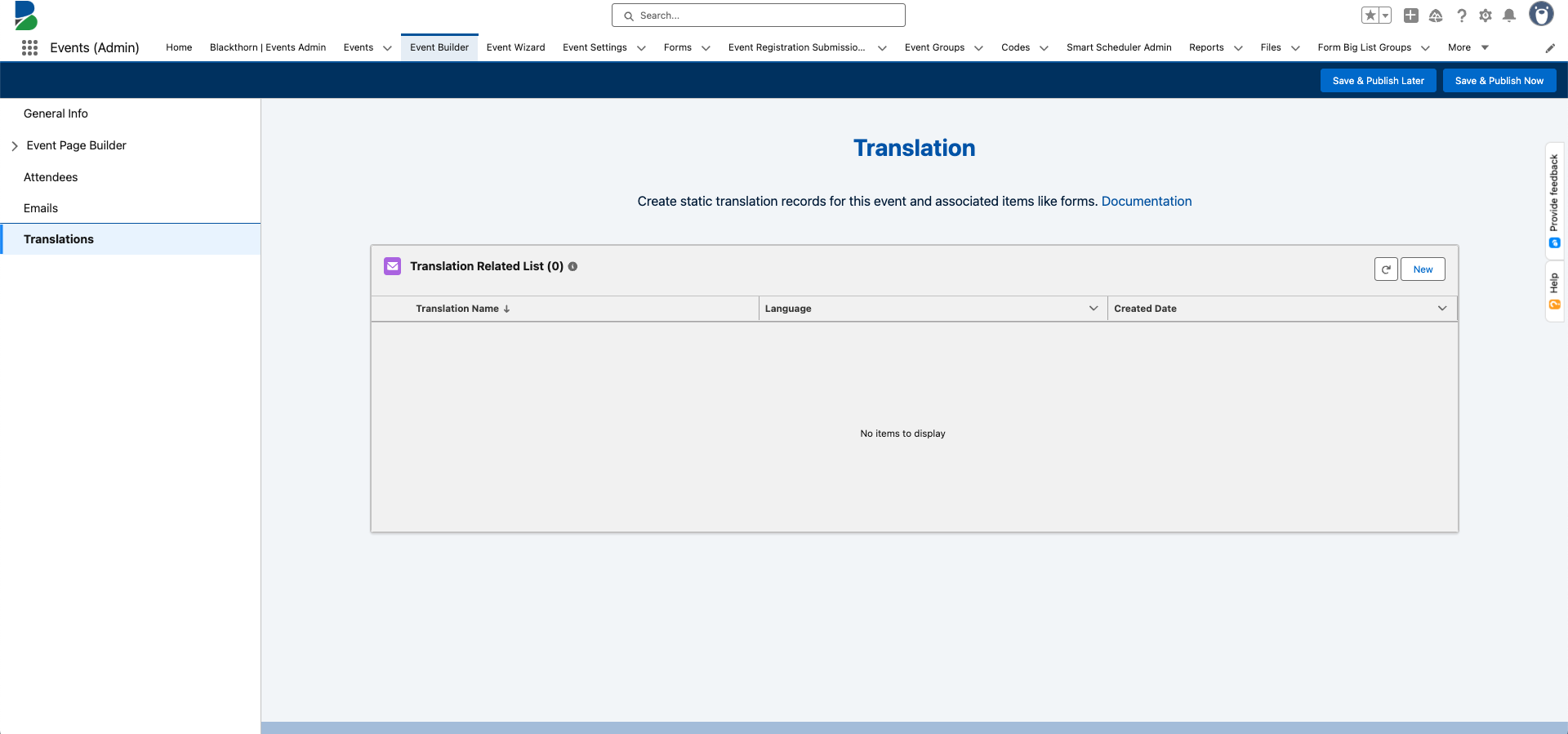Click Save & Publish Now button

click(x=1499, y=81)
